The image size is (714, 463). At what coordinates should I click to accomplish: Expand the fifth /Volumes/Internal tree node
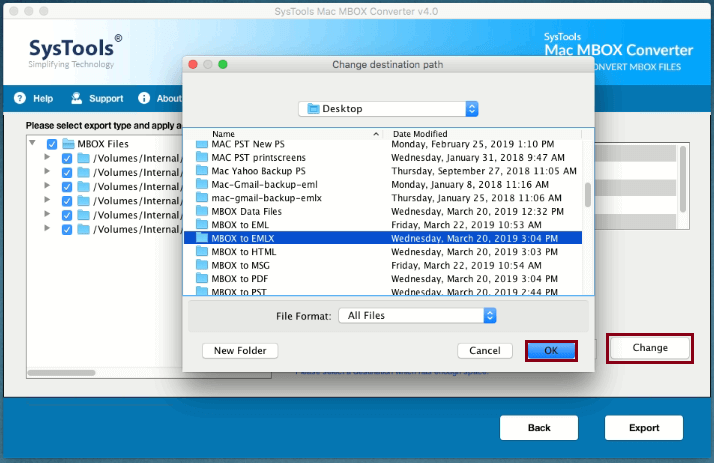click(47, 214)
